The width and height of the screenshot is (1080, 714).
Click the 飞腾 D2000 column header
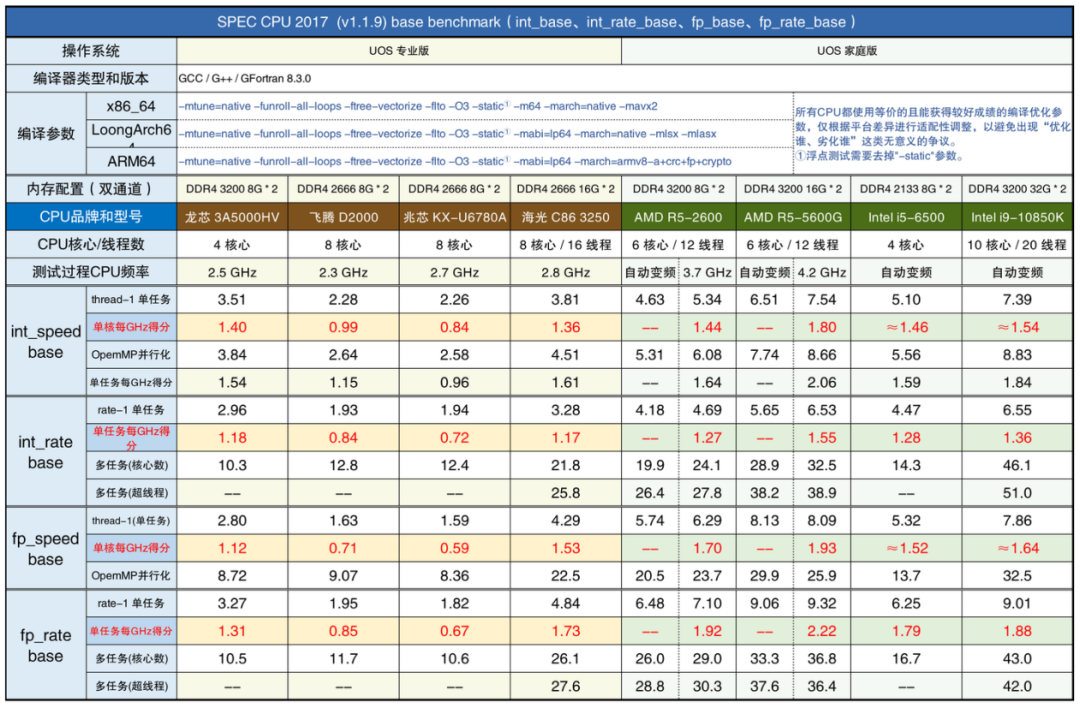click(x=343, y=217)
